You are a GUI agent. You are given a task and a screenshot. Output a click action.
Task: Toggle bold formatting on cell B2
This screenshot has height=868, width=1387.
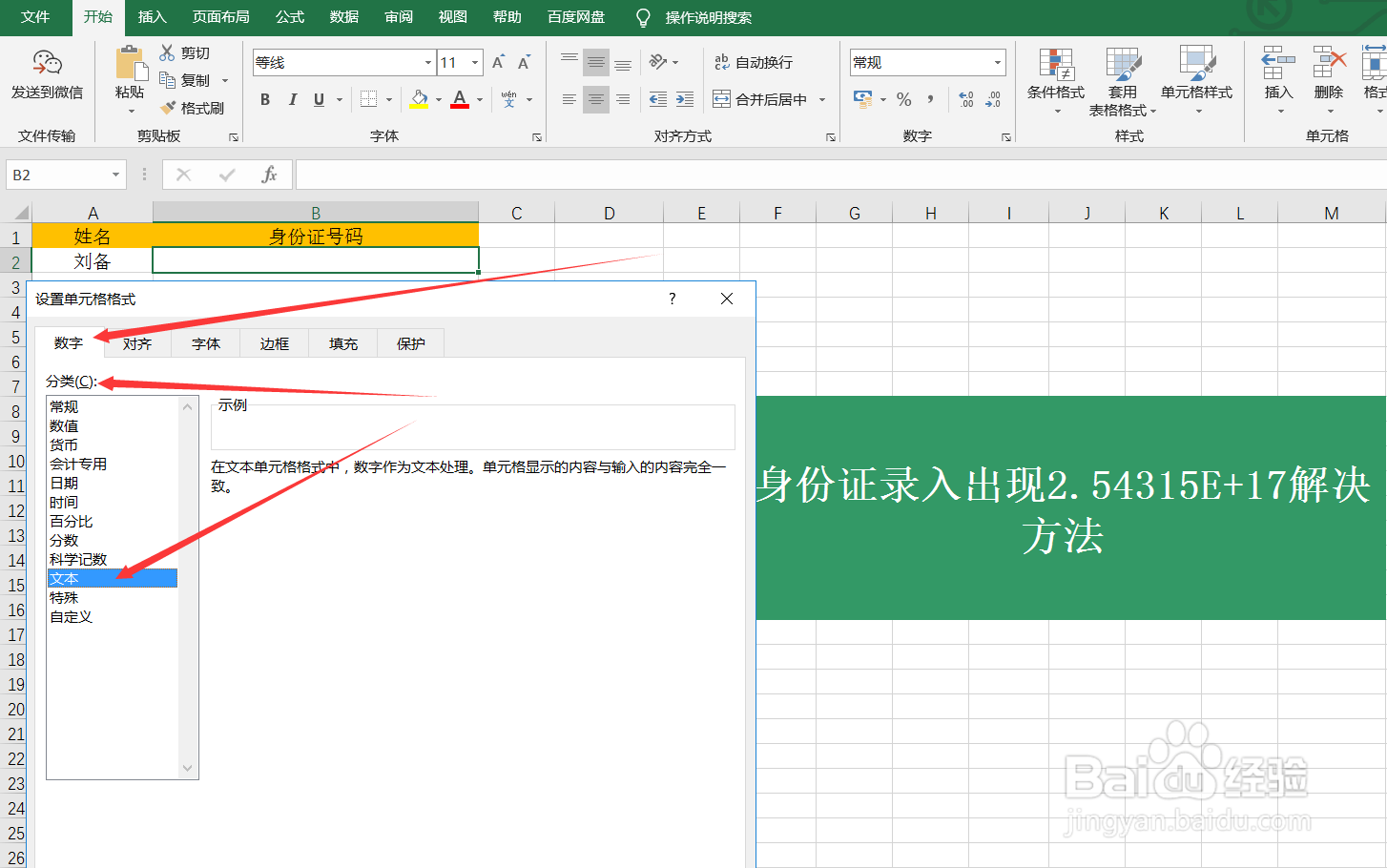264,98
